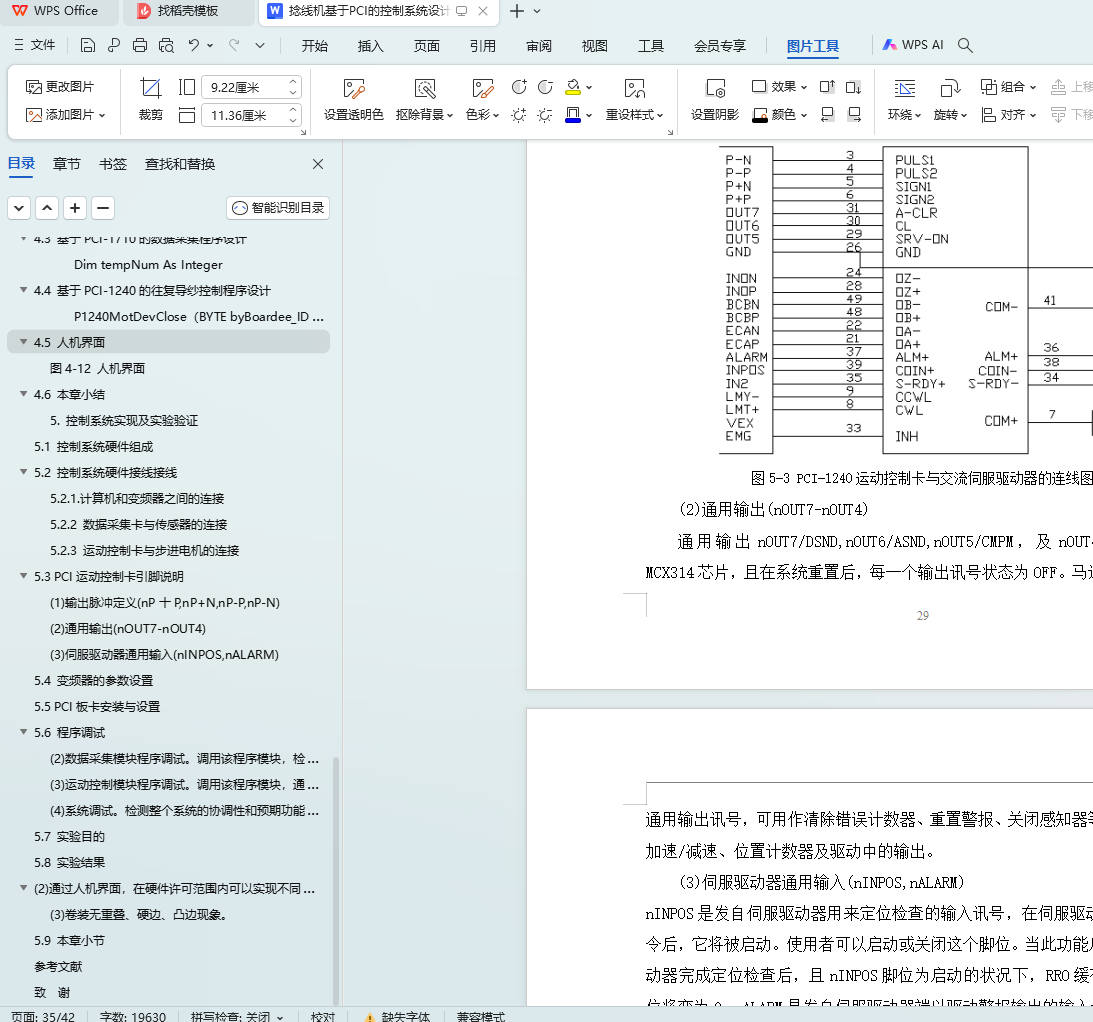The width and height of the screenshot is (1093, 1022).
Task: Open the 文件 file menu
Action: [x=34, y=45]
